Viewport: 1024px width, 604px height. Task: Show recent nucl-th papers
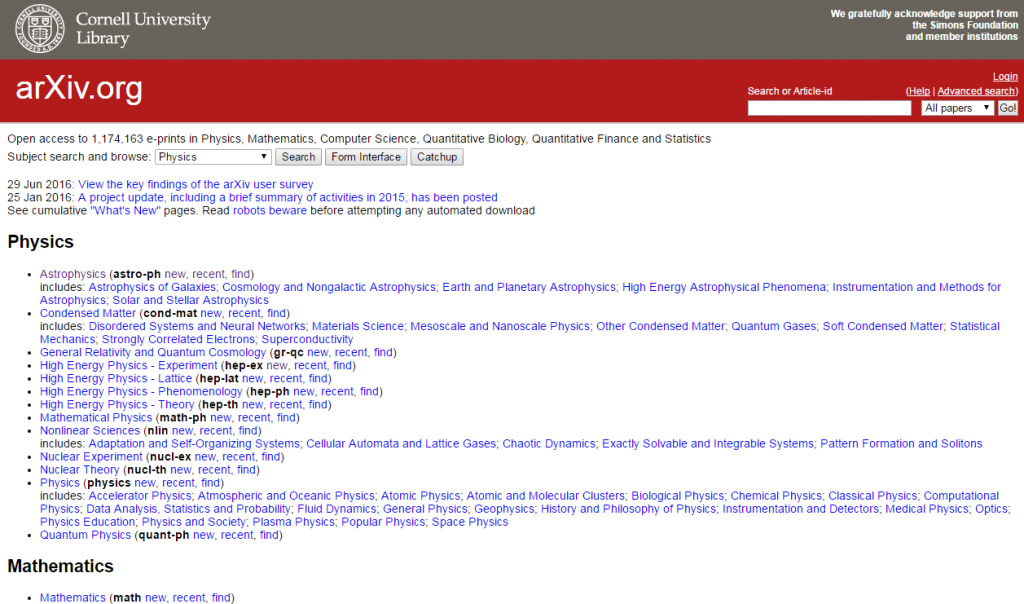tap(214, 469)
